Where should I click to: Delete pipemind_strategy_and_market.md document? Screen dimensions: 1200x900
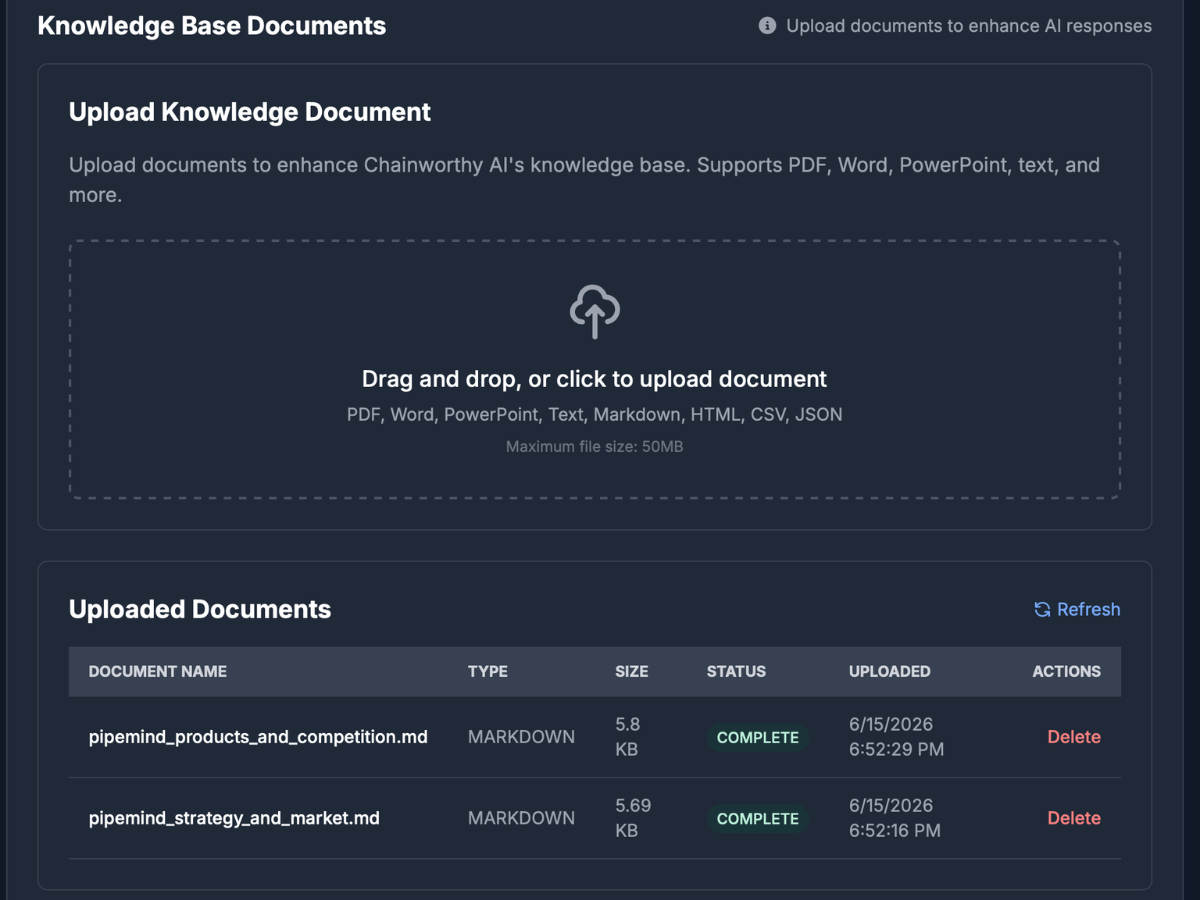point(1074,818)
